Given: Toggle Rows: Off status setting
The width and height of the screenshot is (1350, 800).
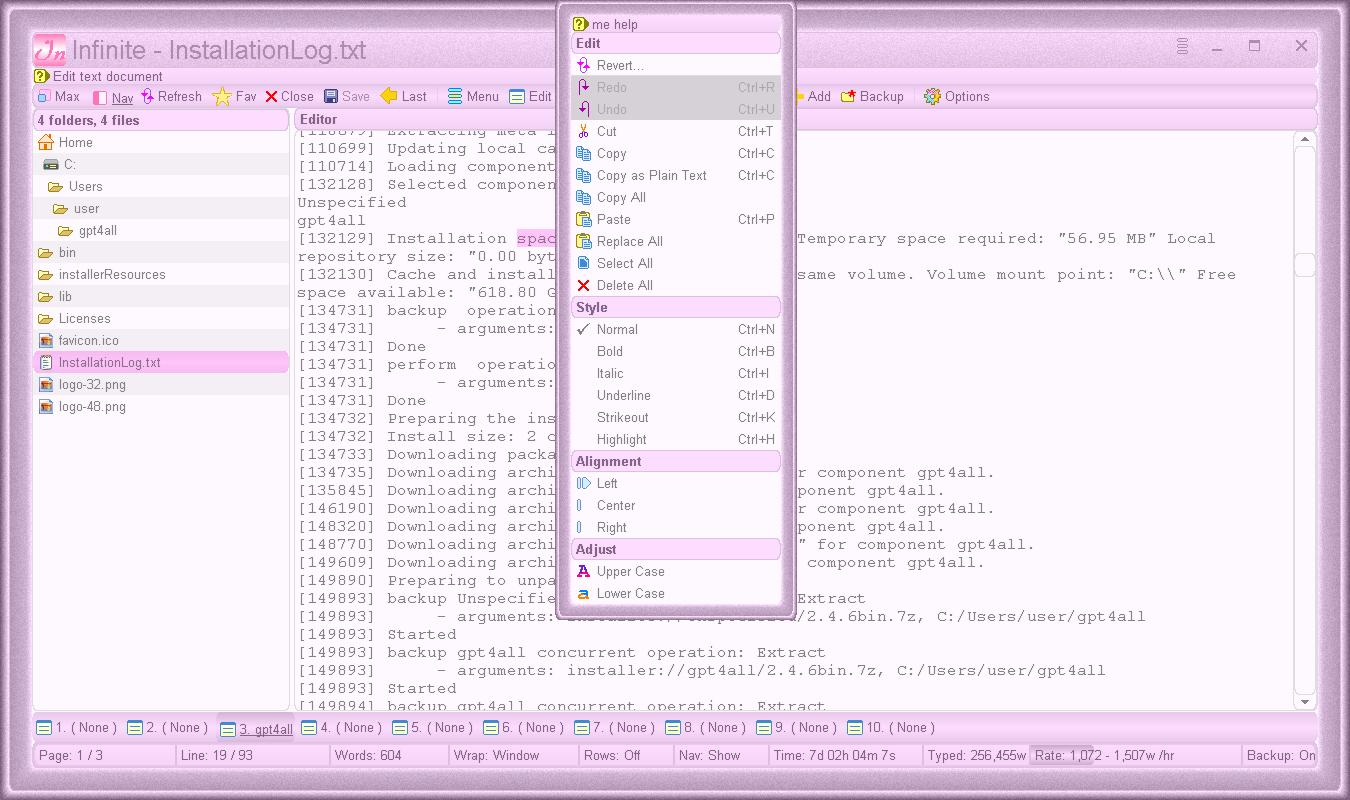Looking at the screenshot, I should pos(624,756).
